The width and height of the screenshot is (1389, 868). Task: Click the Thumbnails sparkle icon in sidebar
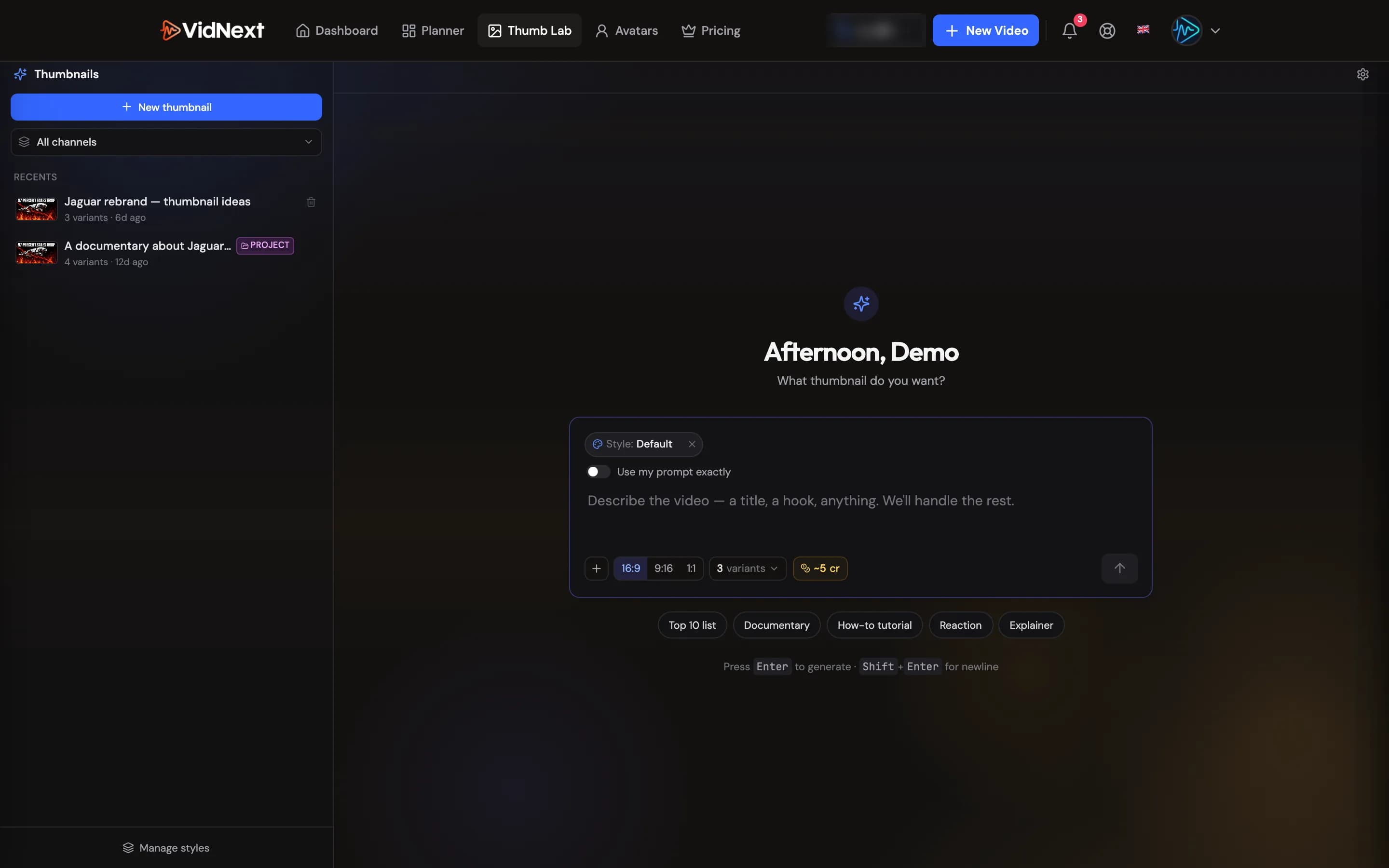pos(21,74)
